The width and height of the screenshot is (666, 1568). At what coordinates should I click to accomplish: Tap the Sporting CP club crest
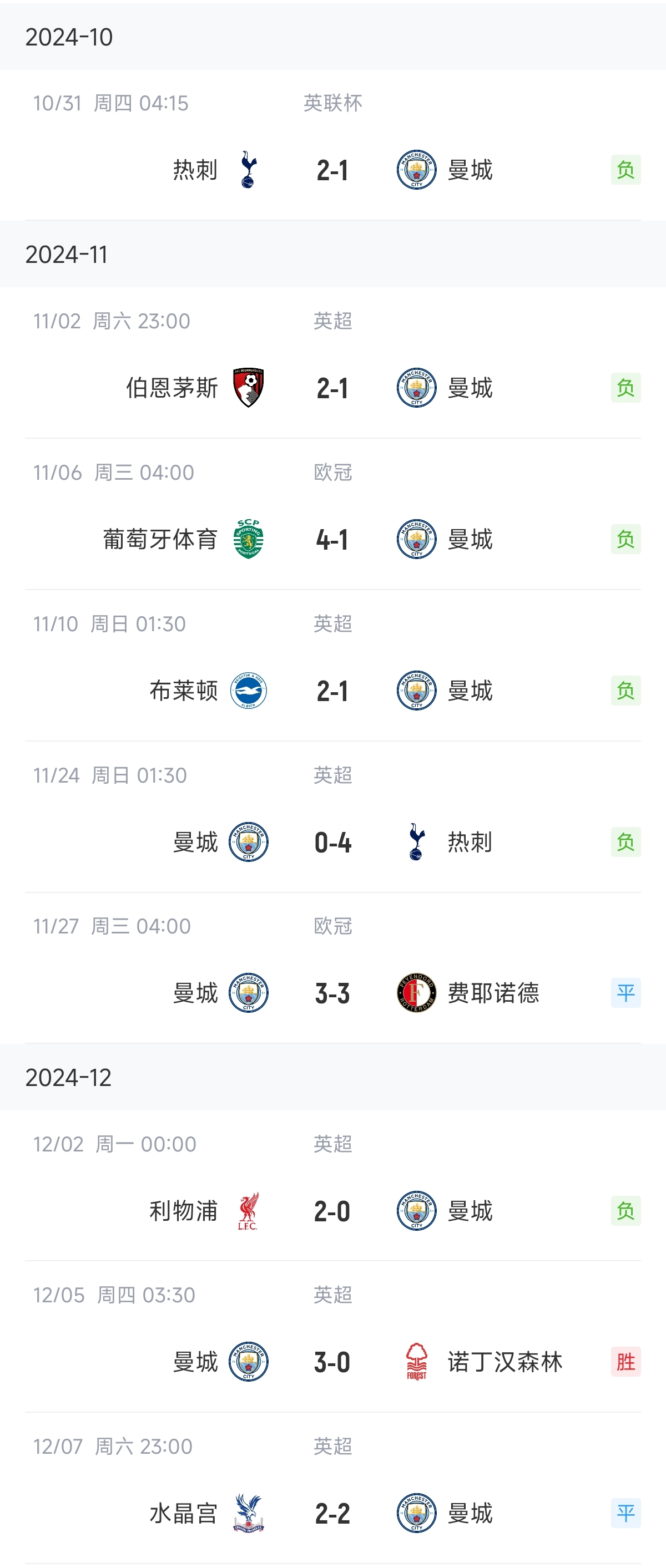248,539
